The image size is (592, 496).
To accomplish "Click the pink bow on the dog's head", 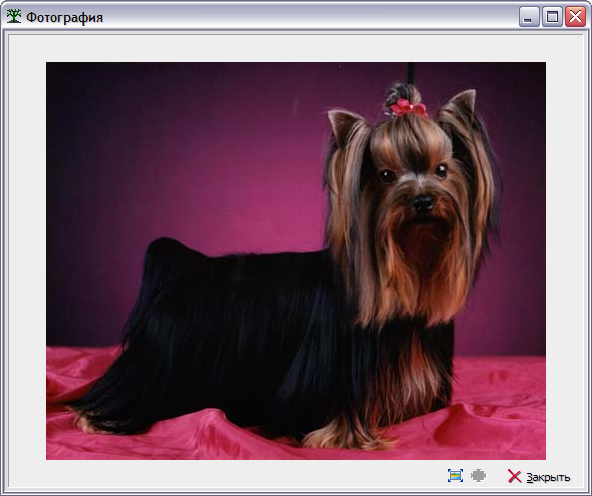I will click(409, 108).
